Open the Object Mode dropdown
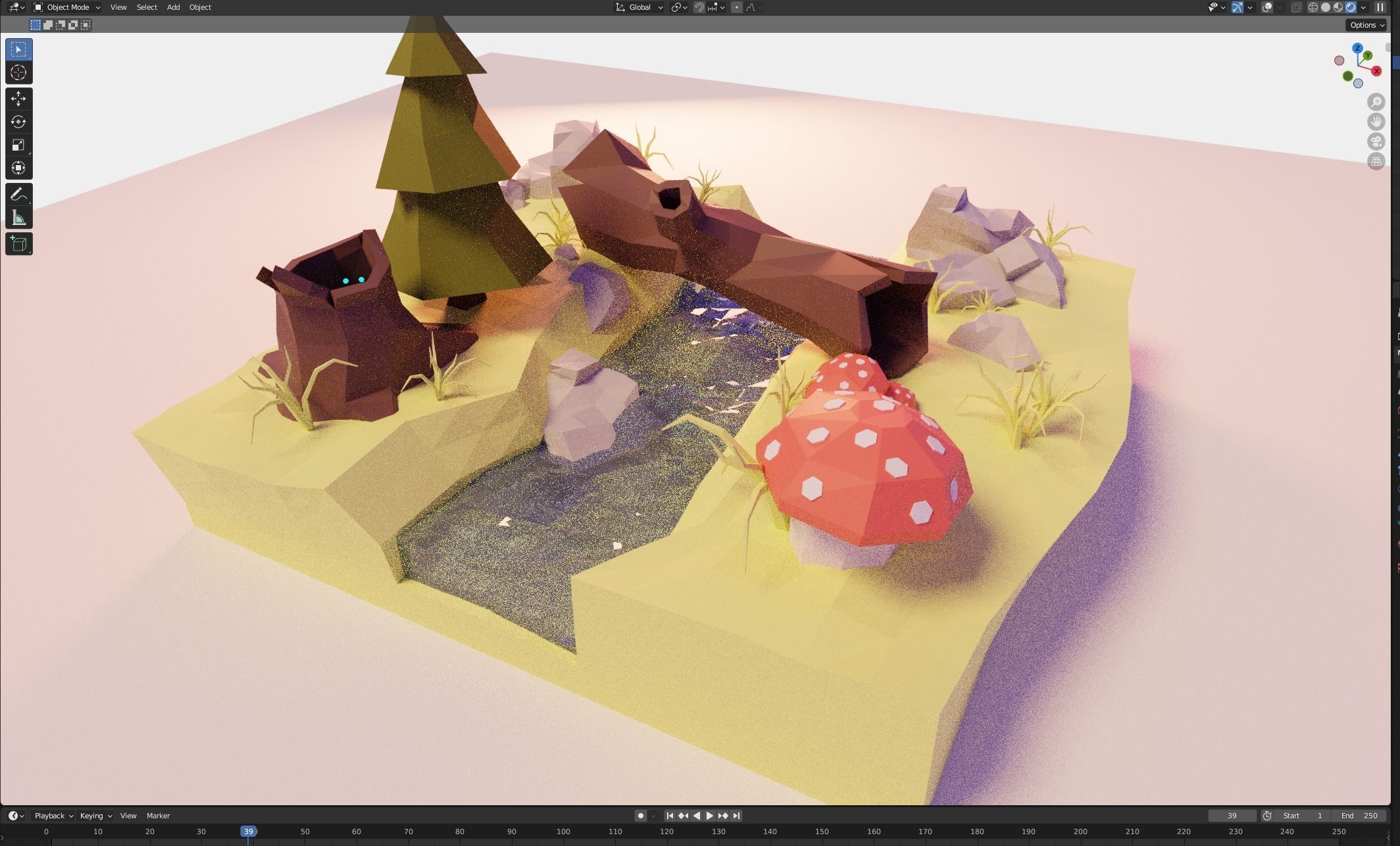 66,7
